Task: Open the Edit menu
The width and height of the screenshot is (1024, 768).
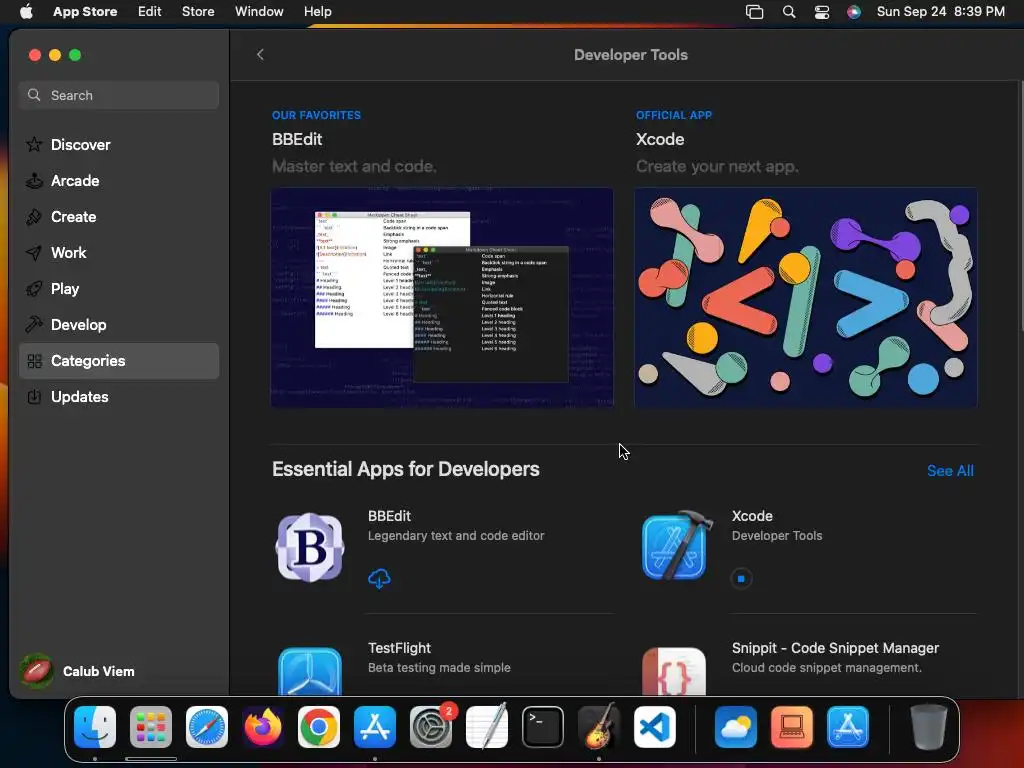Action: tap(150, 12)
